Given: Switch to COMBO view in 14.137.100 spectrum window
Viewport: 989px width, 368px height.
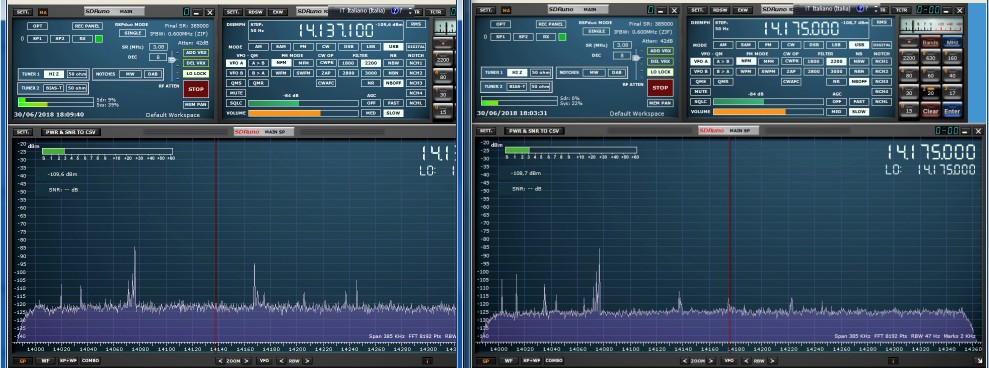Looking at the screenshot, I should pyautogui.click(x=91, y=360).
